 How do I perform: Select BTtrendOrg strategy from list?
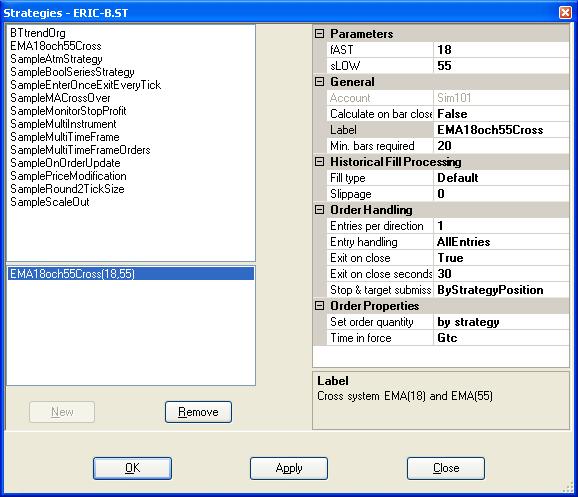pyautogui.click(x=38, y=33)
